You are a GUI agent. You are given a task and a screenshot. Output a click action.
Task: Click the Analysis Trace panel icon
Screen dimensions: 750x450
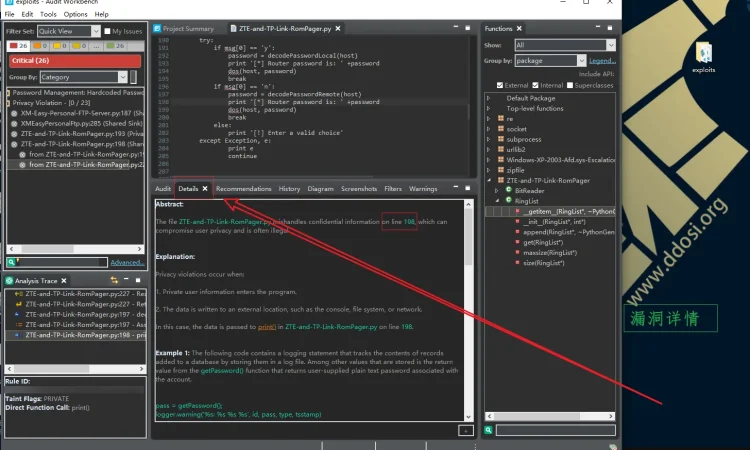[x=9, y=281]
